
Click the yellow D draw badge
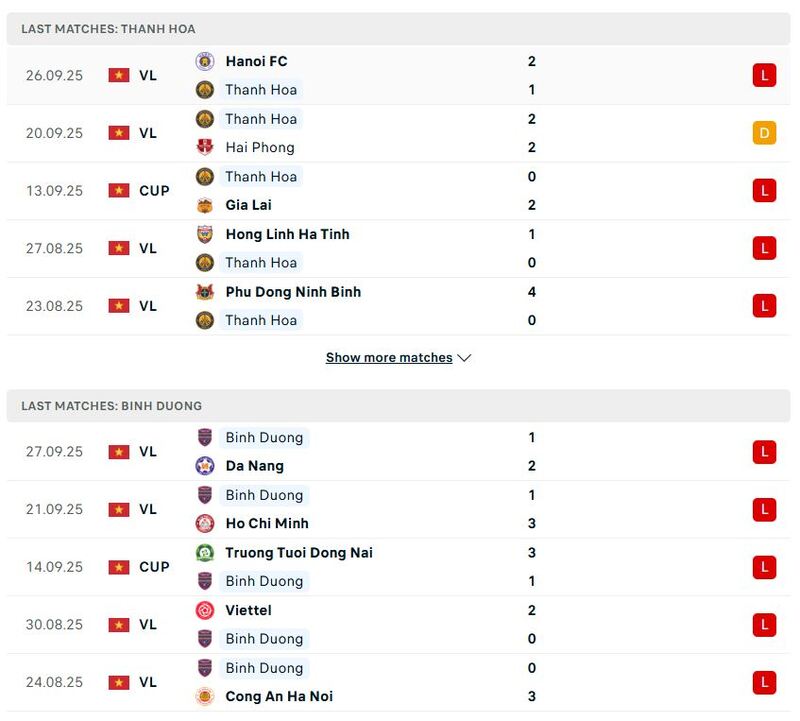coord(764,133)
